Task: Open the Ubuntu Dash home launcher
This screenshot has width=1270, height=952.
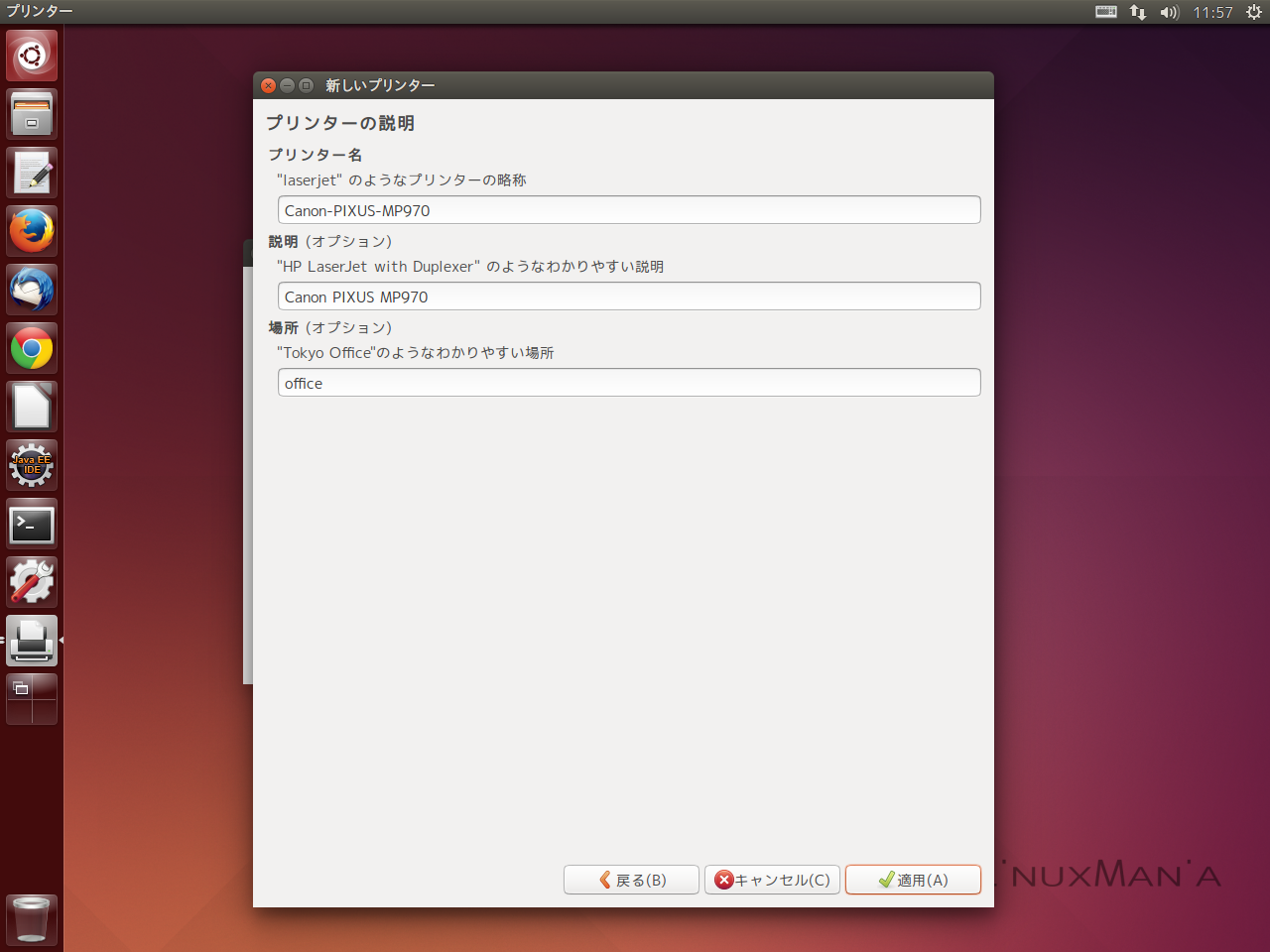Action: 32,56
